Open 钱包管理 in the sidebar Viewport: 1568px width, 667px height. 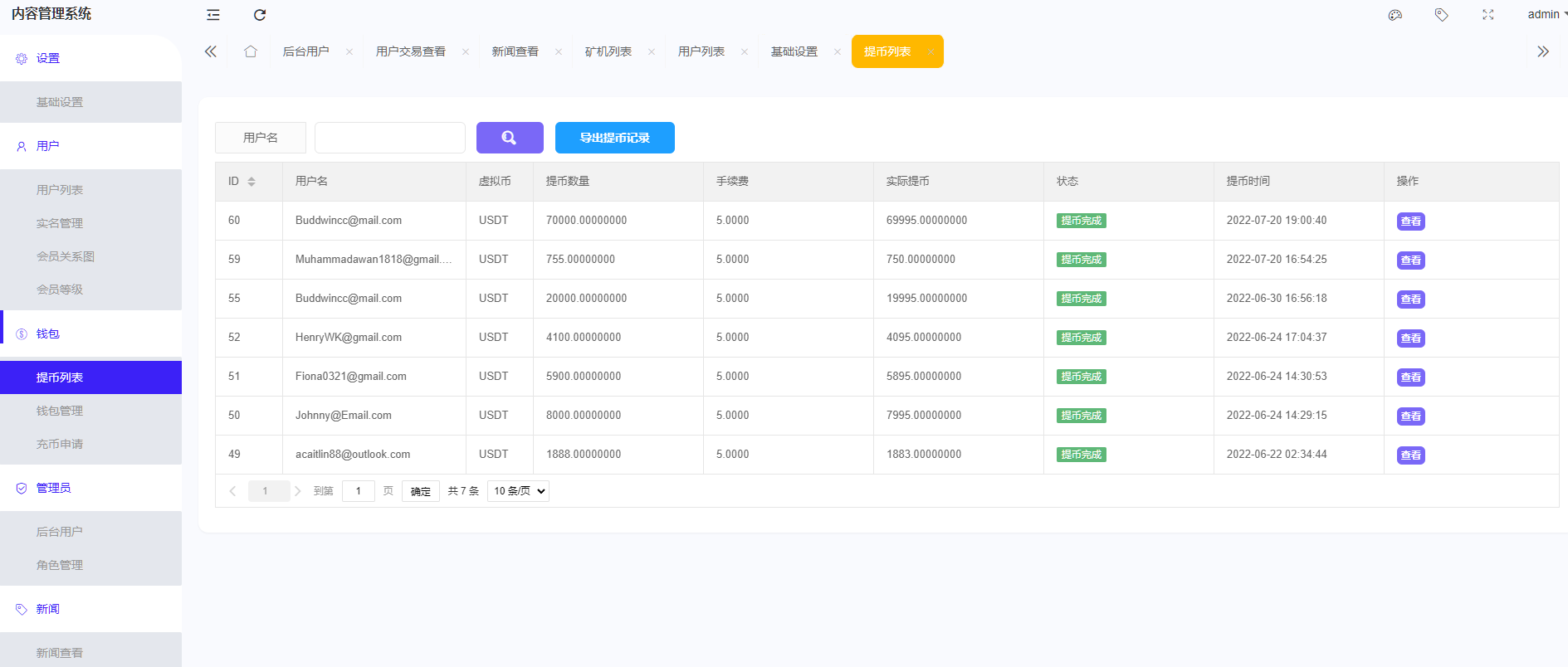tap(60, 411)
